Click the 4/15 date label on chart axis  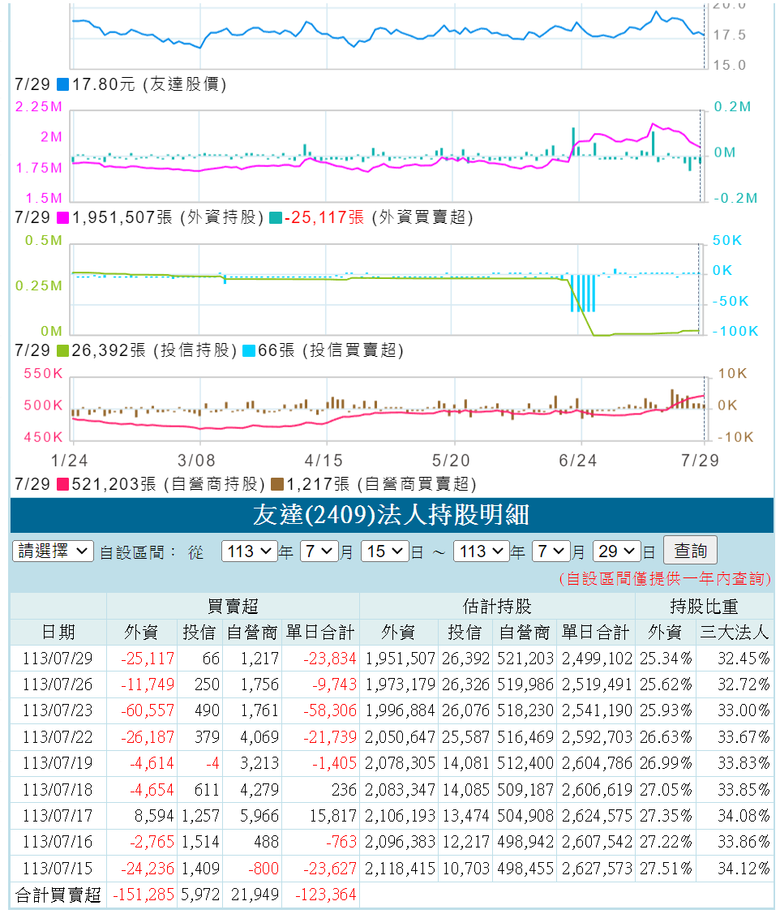(x=324, y=460)
